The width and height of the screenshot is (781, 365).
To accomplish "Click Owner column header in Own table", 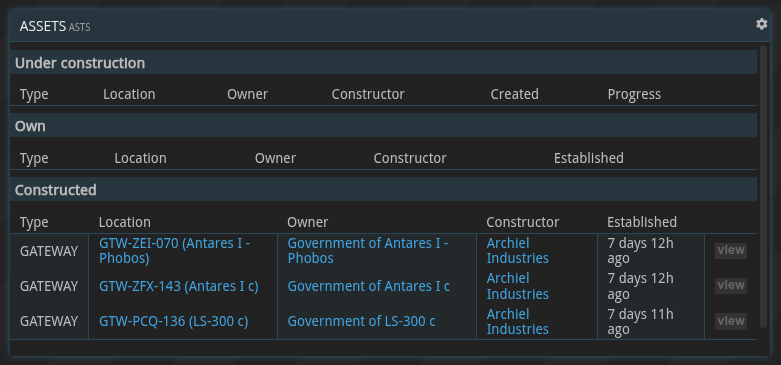I will pos(275,158).
